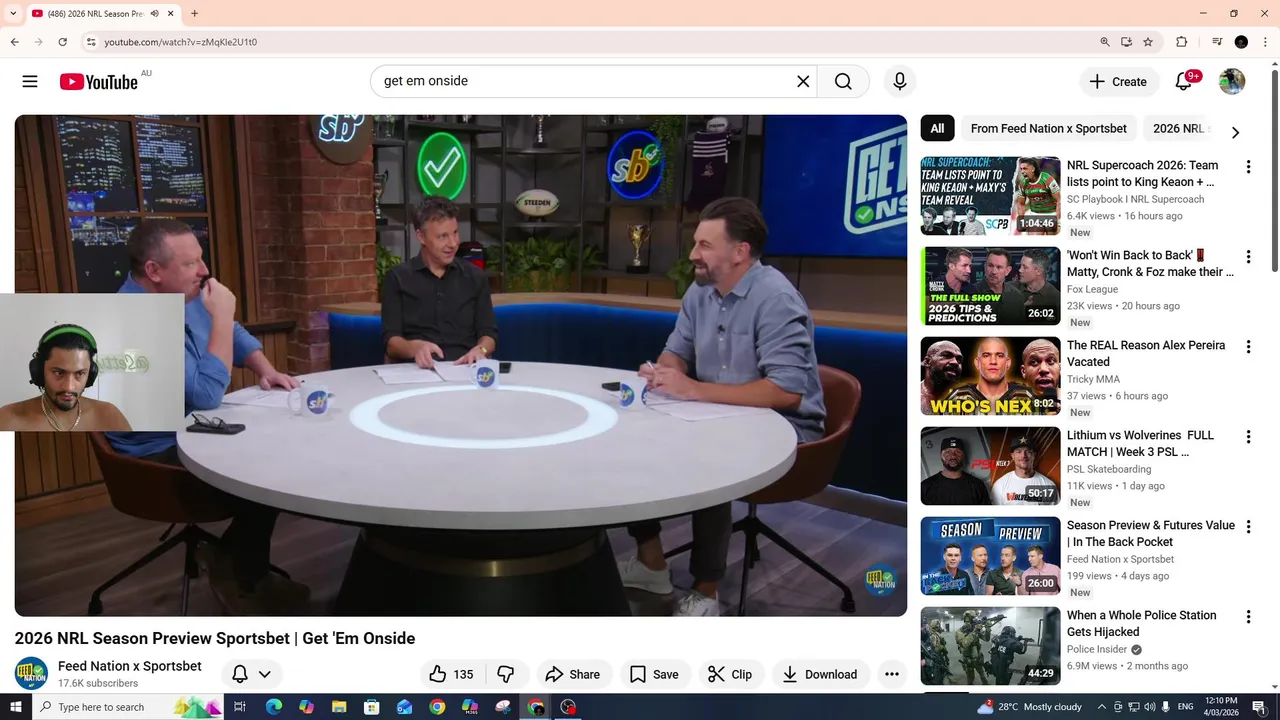Screen dimensions: 1280x720
Task: Open Windows Start menu
Action: (x=15, y=707)
